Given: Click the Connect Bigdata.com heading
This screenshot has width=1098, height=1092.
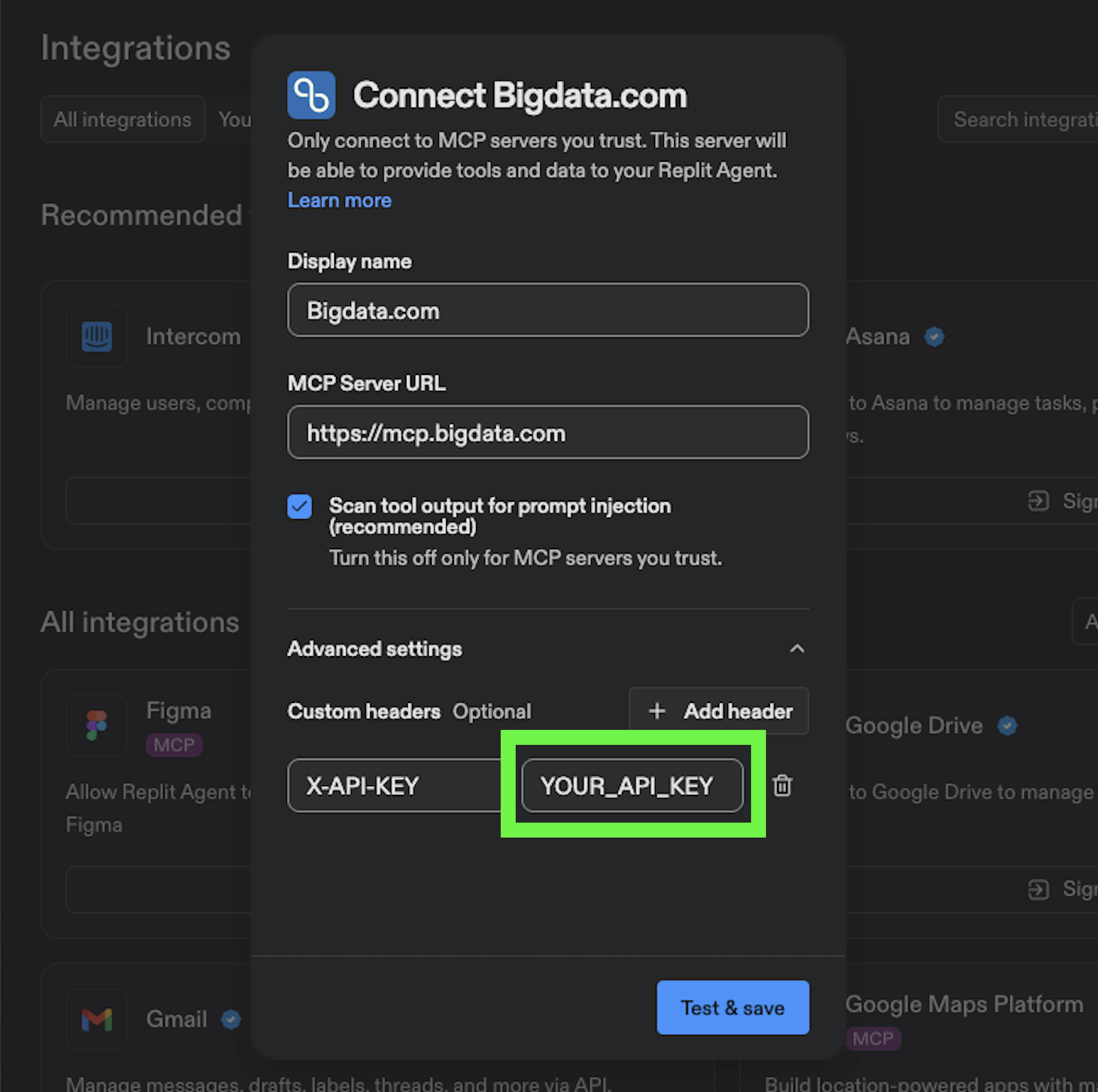Looking at the screenshot, I should tap(520, 95).
